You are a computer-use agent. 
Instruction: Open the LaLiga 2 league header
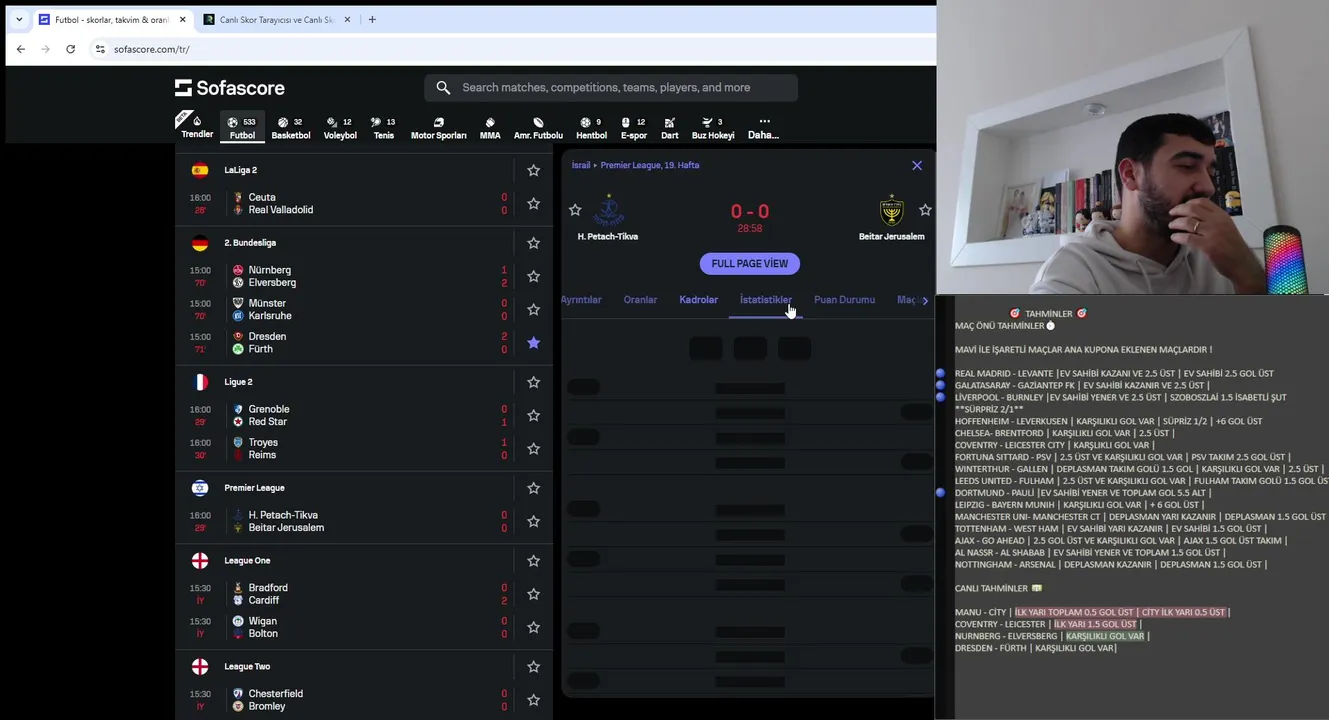240,171
